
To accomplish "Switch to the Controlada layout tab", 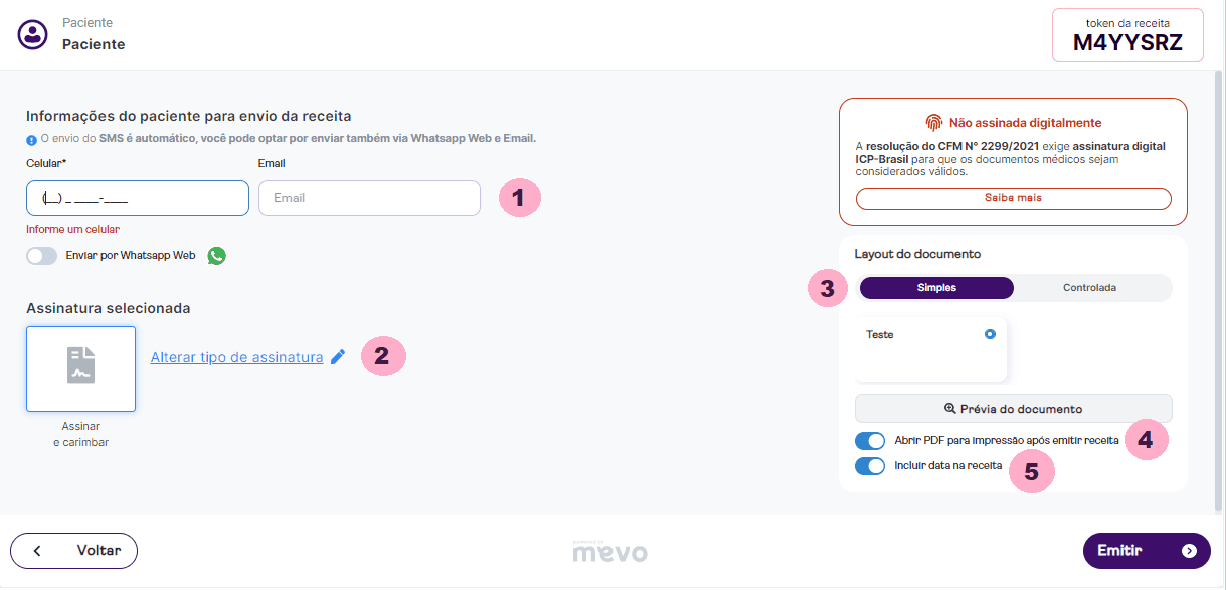I will point(1089,288).
